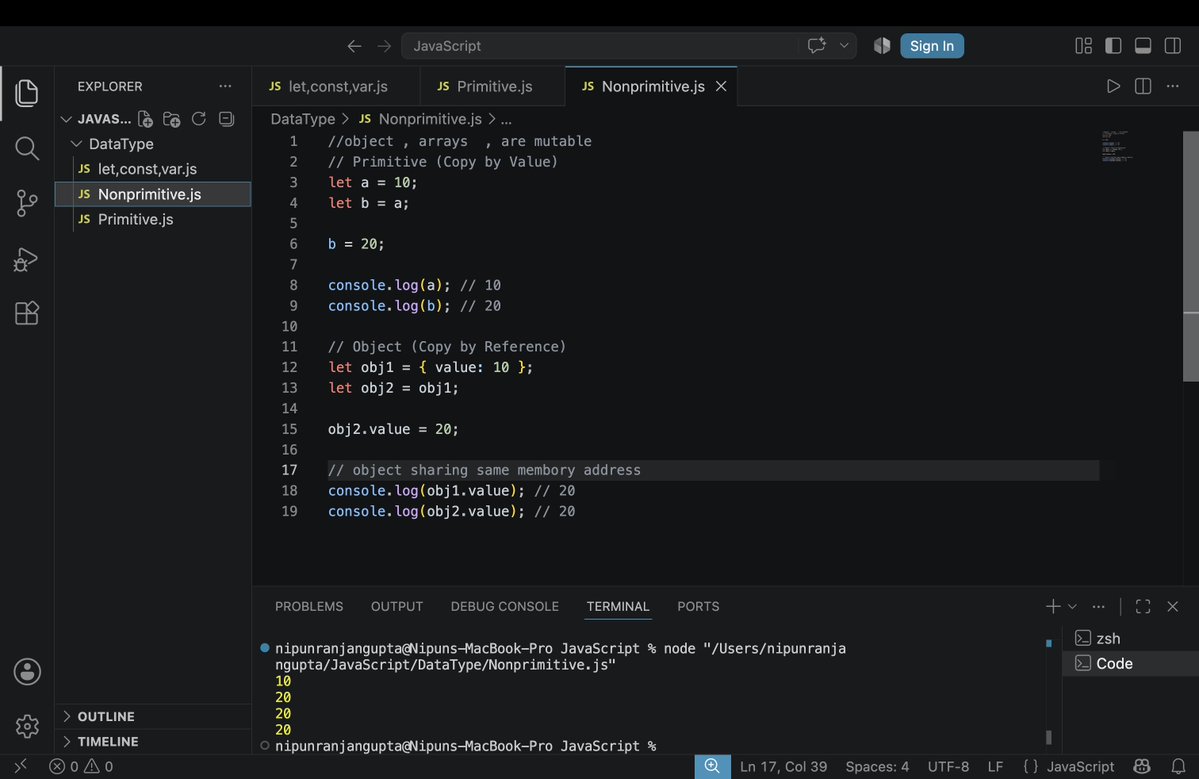Select the Code terminal instance

tap(1130, 664)
